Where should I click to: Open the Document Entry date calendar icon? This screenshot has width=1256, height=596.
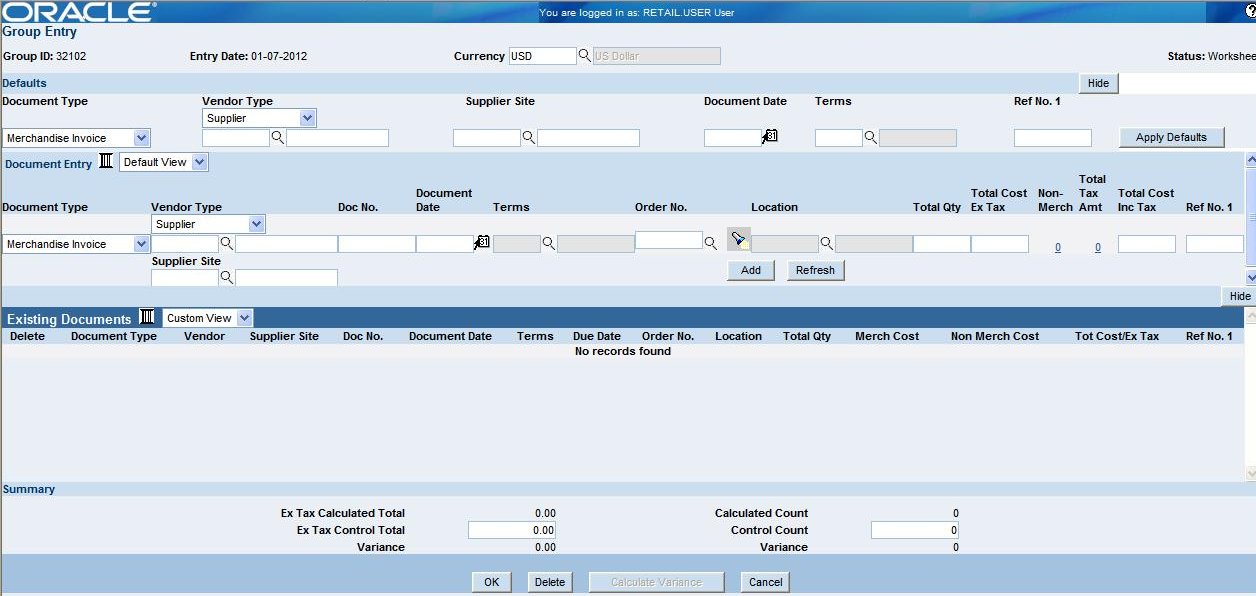[x=482, y=242]
